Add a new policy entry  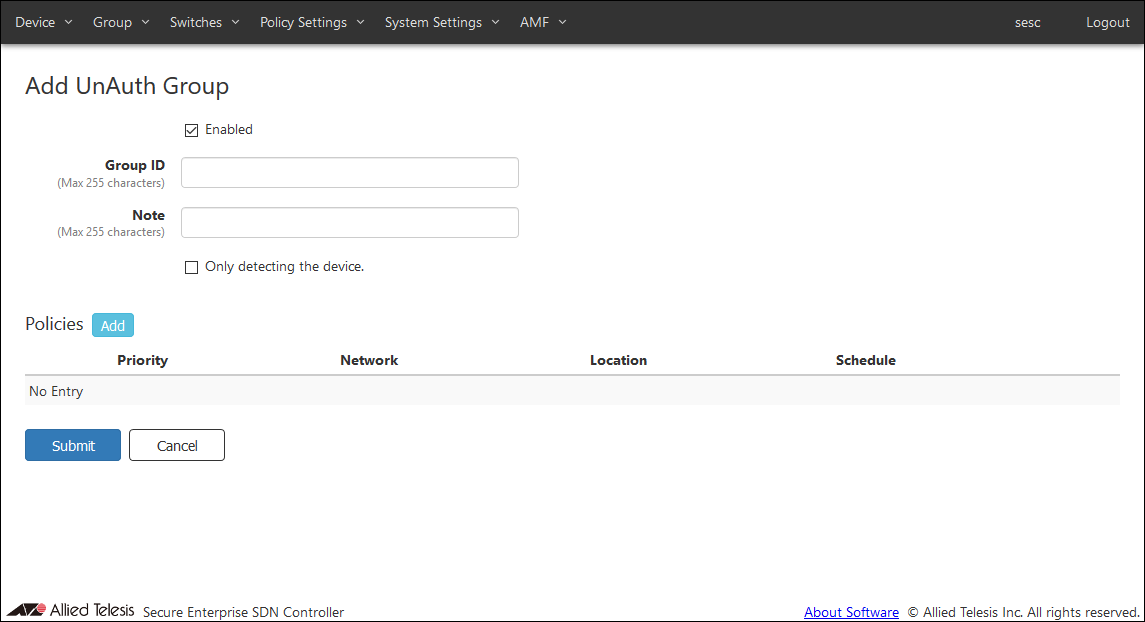pyautogui.click(x=112, y=326)
